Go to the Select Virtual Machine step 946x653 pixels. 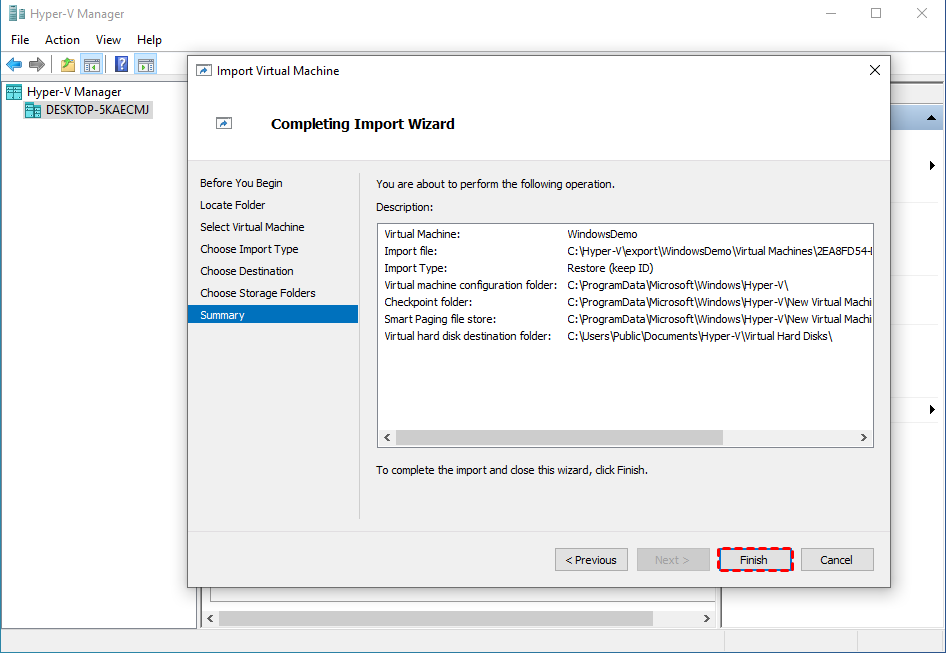tap(252, 227)
